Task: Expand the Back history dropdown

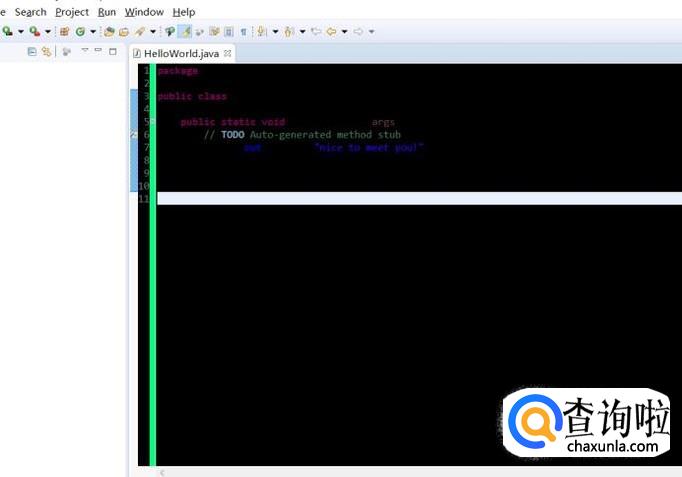Action: pos(344,31)
